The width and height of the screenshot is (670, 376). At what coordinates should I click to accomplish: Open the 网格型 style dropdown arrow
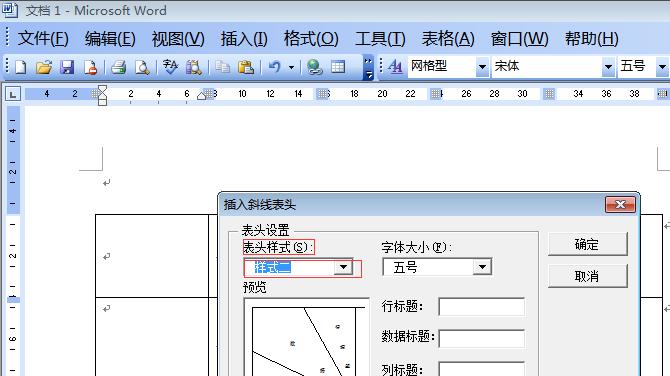(x=482, y=67)
